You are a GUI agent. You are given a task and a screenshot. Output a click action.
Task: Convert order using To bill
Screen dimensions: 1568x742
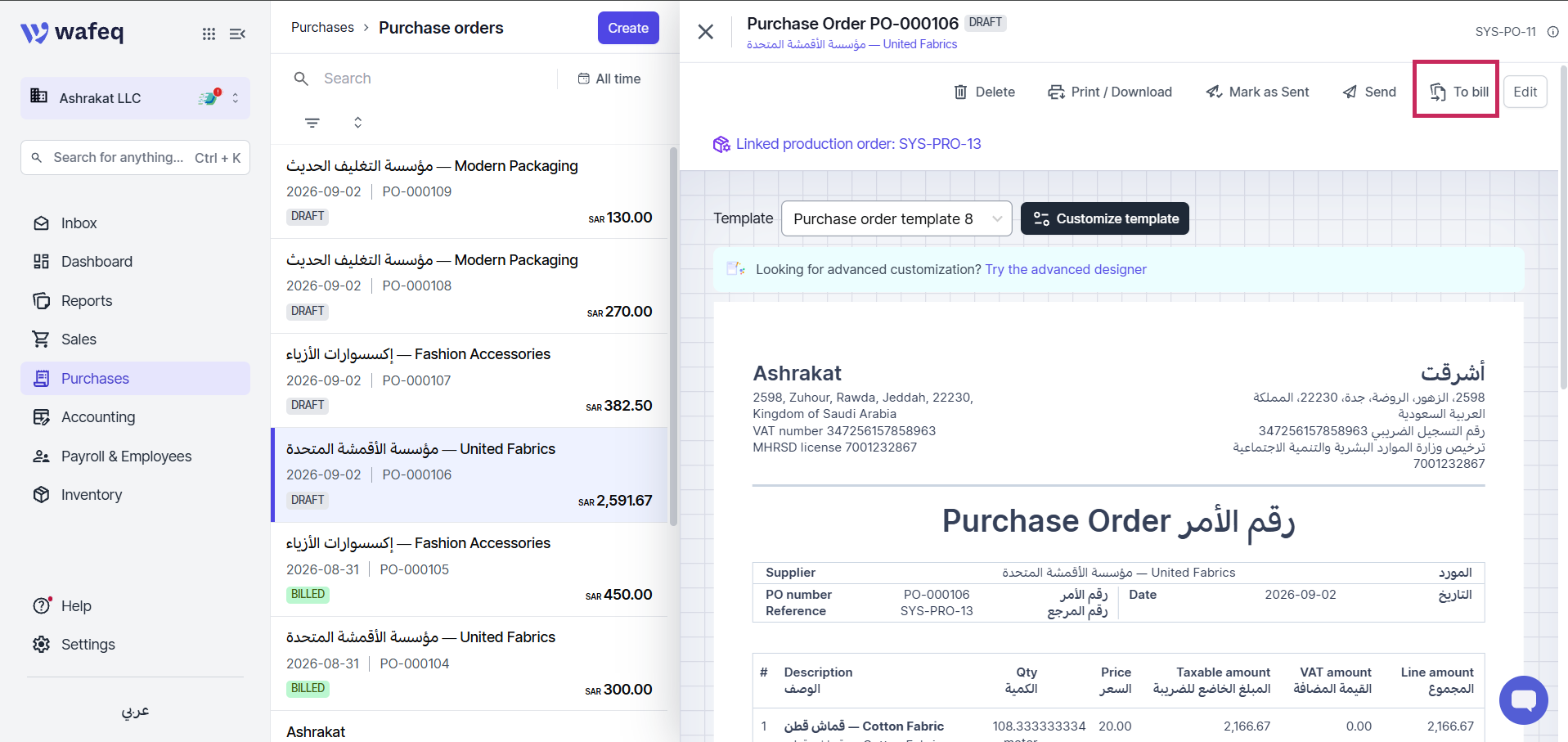coord(1459,92)
